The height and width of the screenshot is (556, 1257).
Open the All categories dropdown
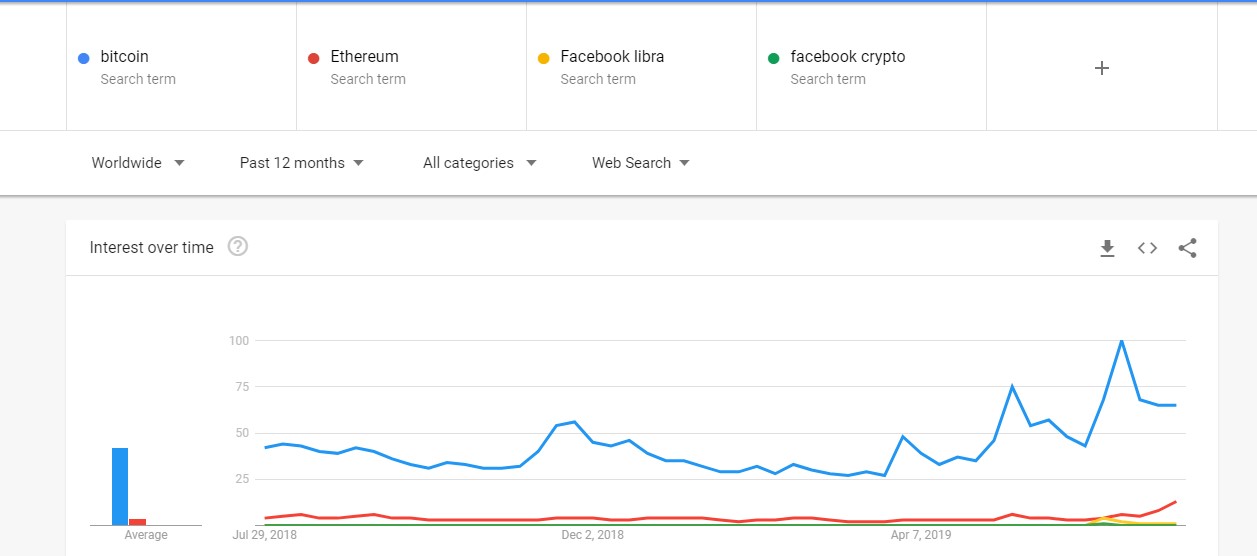point(479,163)
